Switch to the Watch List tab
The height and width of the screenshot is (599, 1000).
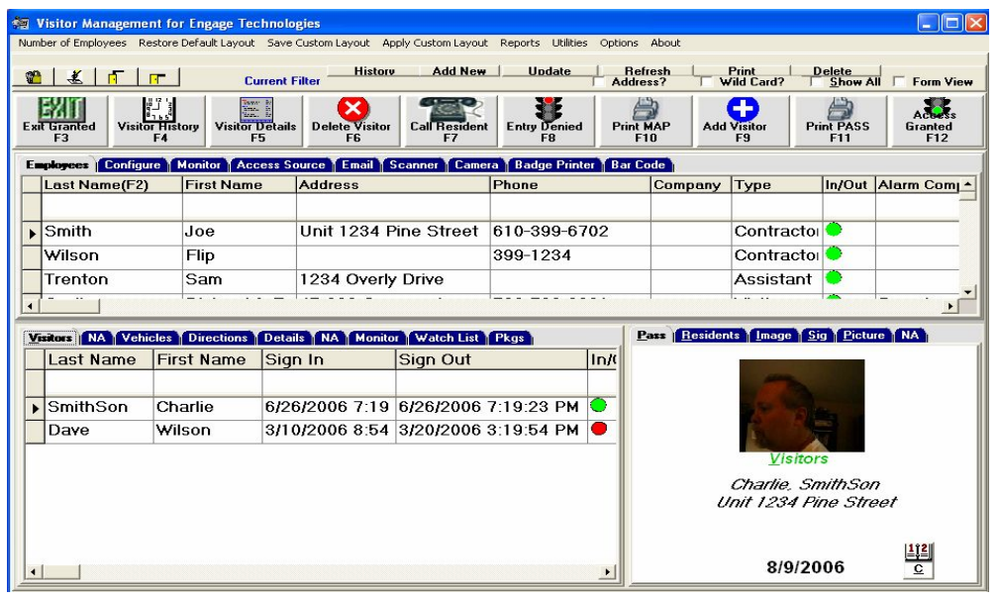coord(447,337)
